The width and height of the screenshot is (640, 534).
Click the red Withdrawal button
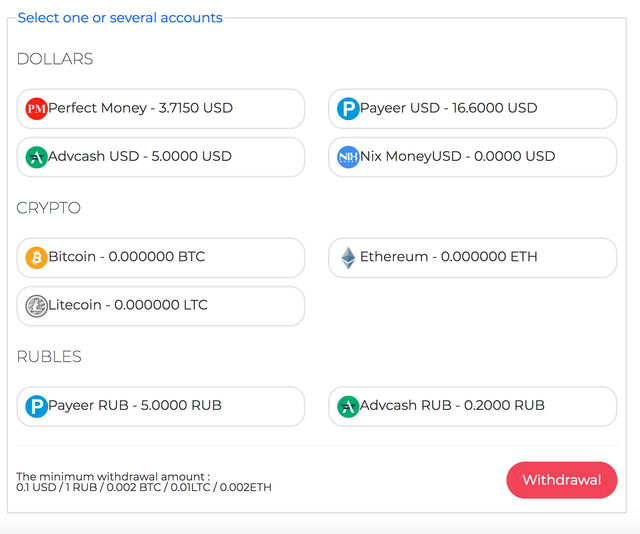click(x=562, y=480)
